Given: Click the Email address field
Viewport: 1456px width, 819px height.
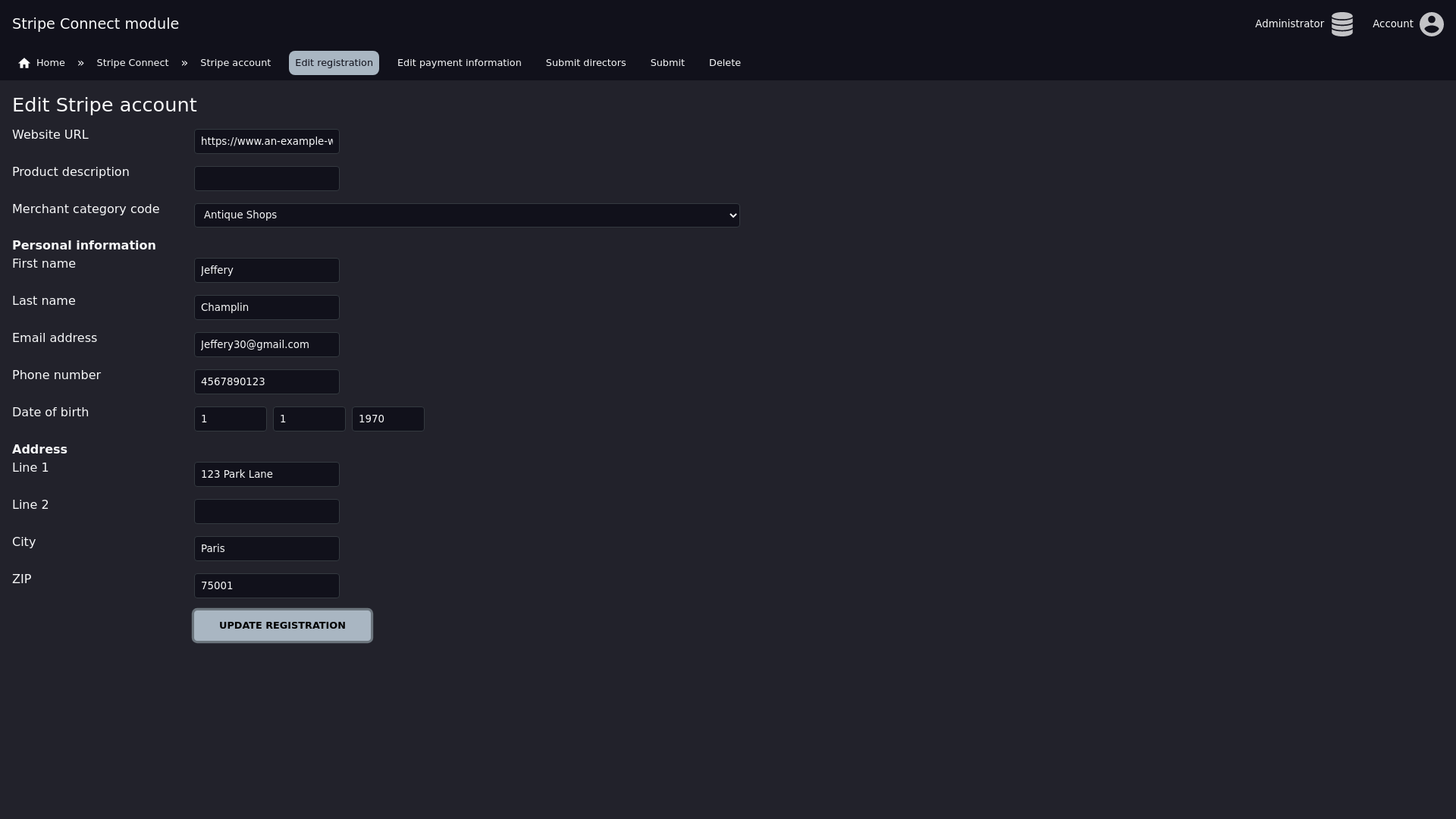Looking at the screenshot, I should tap(266, 345).
